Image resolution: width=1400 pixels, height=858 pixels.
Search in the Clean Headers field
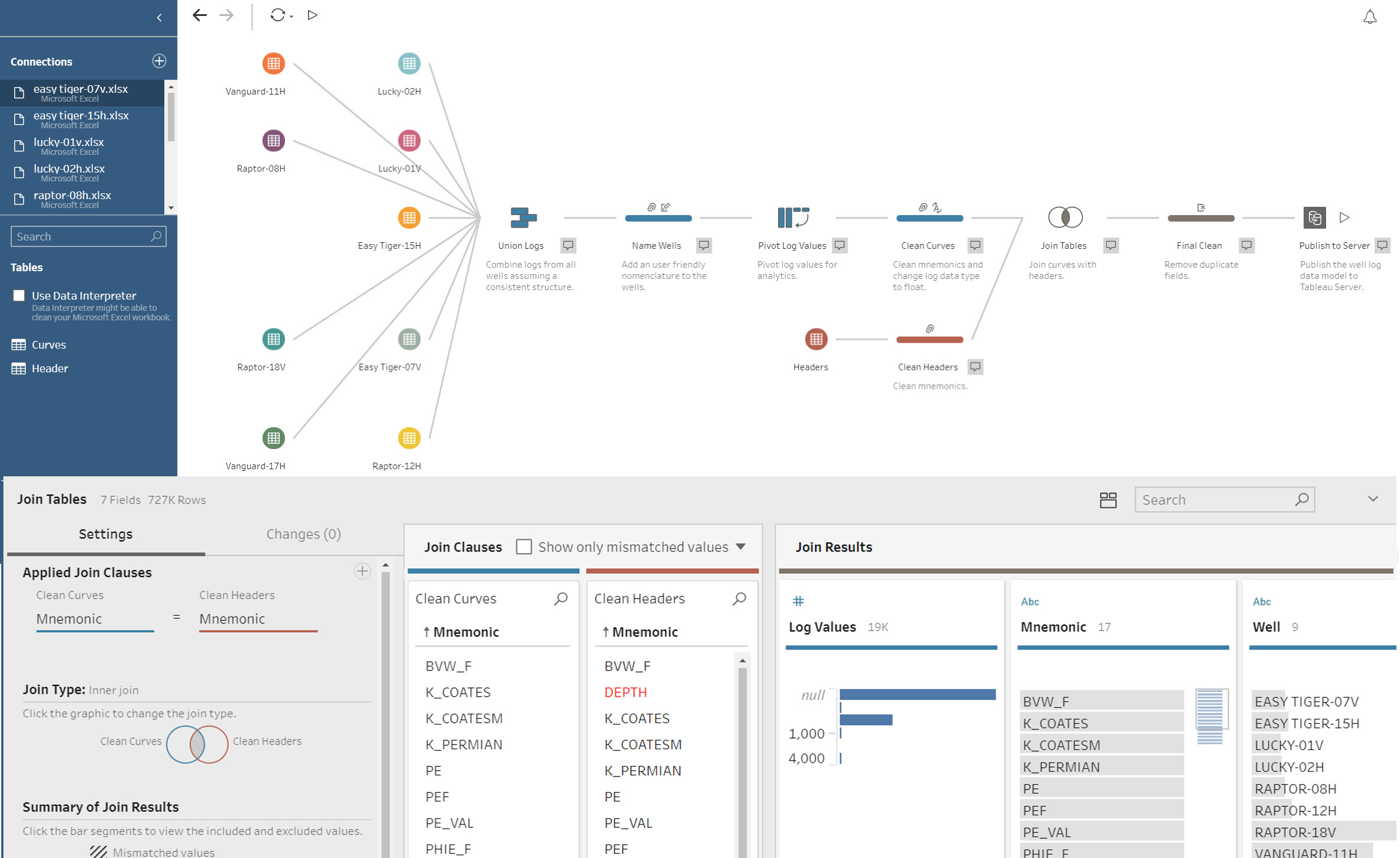point(739,597)
